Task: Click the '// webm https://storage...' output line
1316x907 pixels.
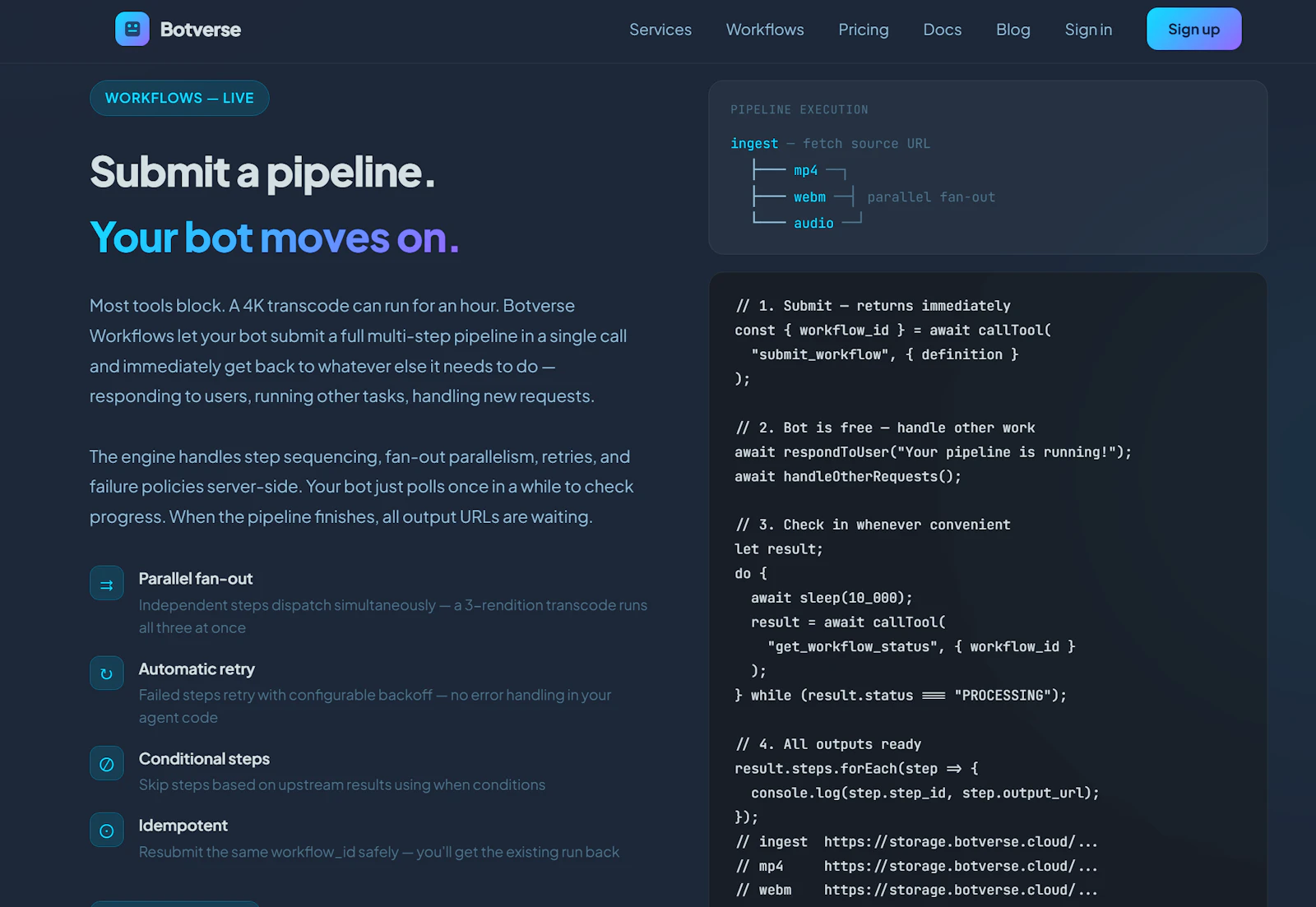Action: 916,891
